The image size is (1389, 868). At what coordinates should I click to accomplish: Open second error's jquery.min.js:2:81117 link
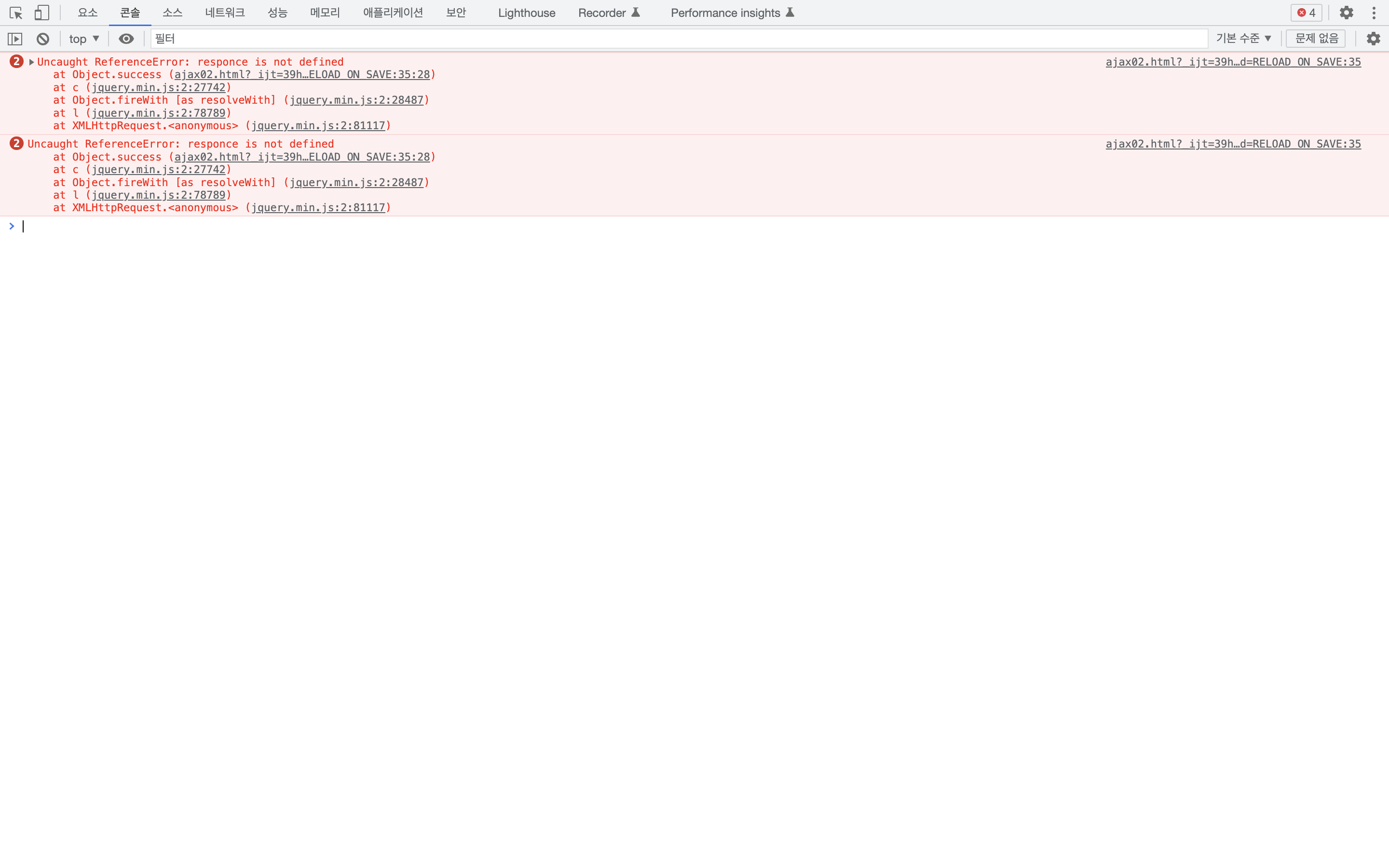[318, 208]
